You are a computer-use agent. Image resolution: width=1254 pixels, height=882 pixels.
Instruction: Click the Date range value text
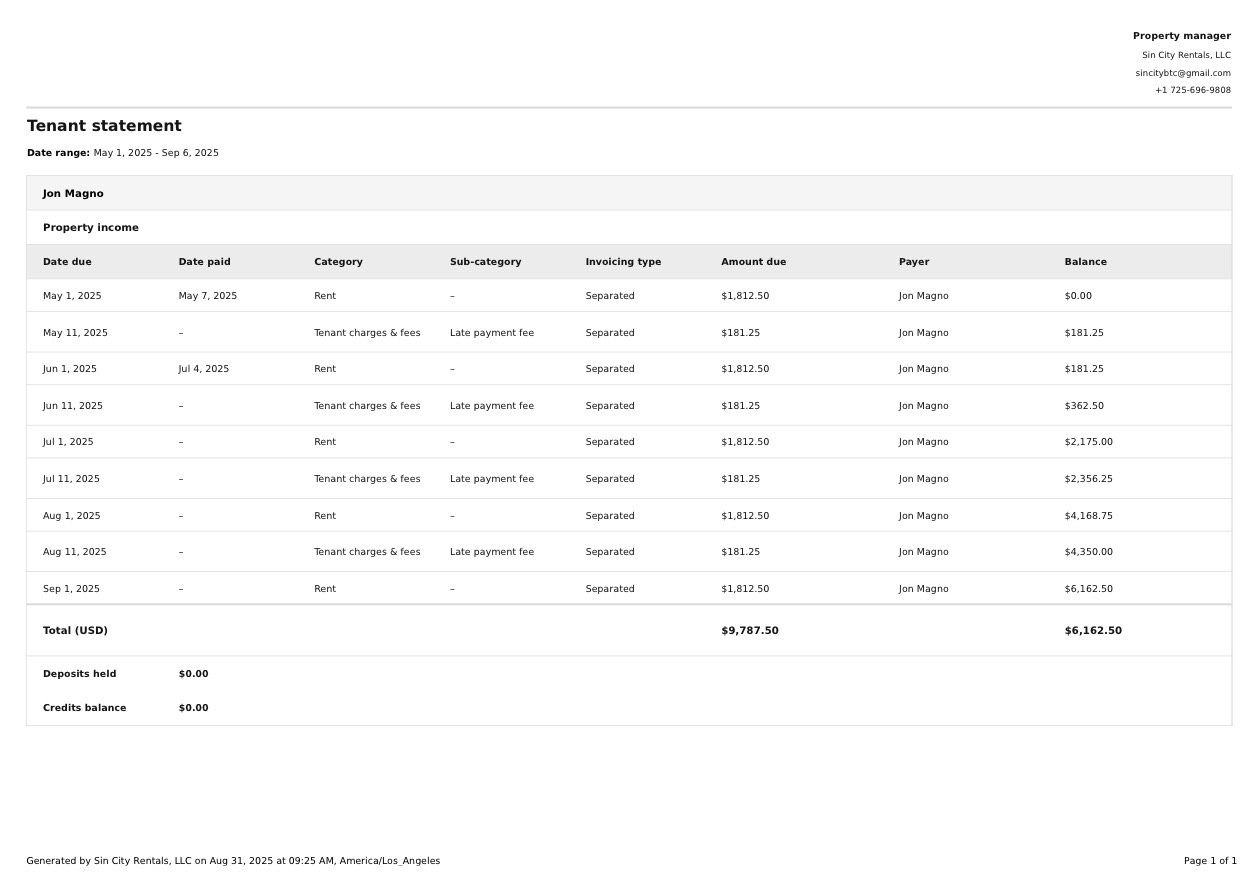pos(156,153)
